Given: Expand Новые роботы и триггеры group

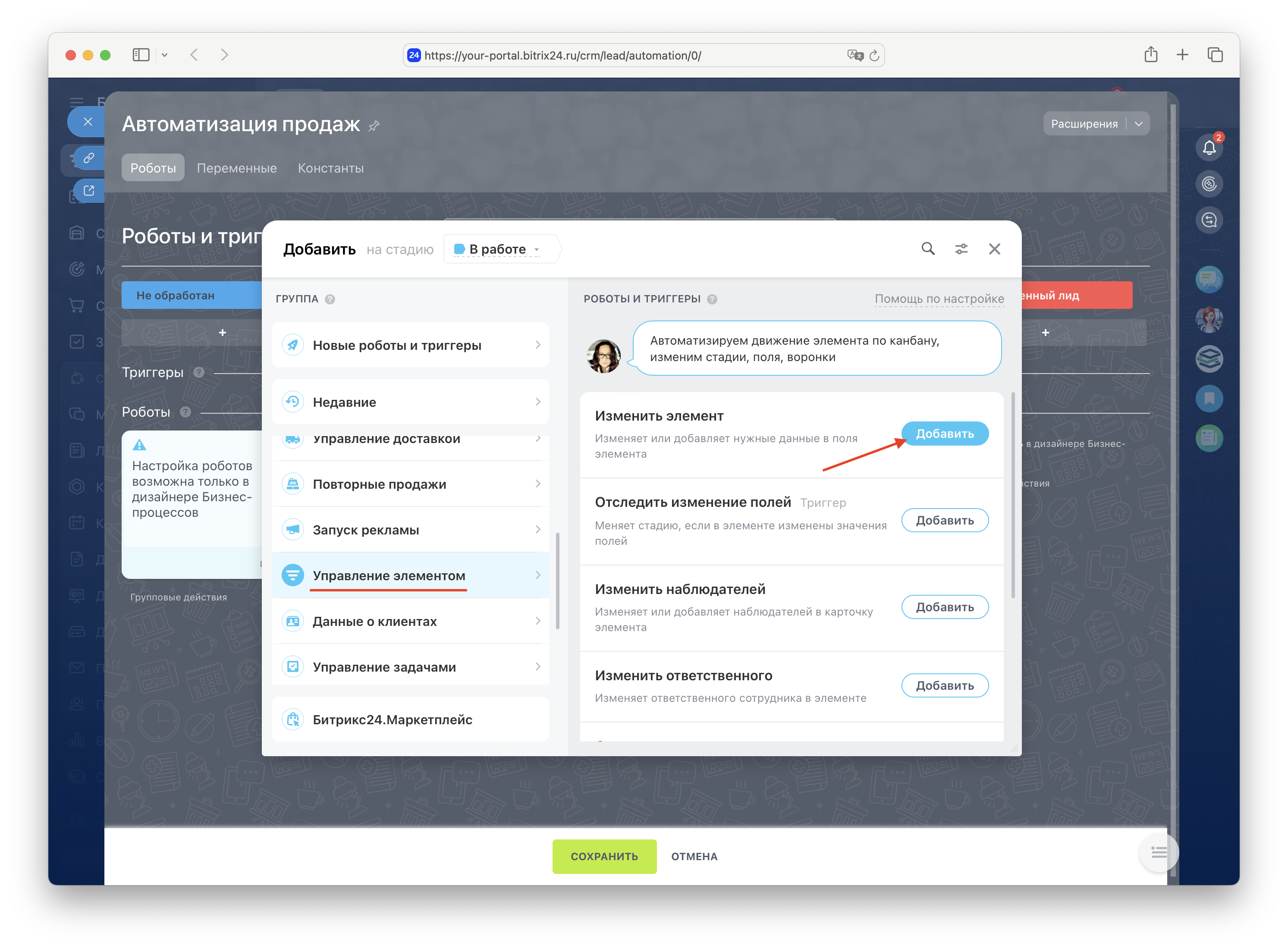Looking at the screenshot, I should [410, 345].
